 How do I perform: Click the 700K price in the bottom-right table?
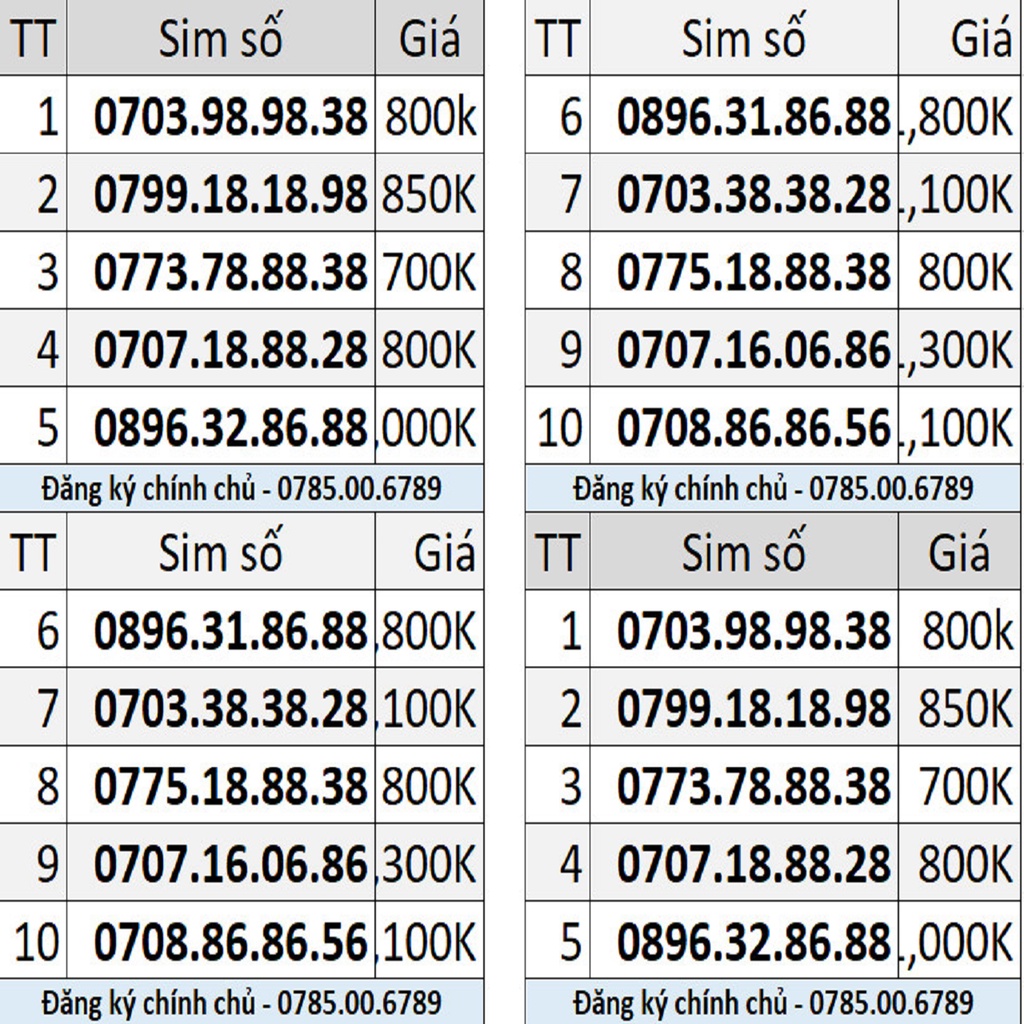click(965, 786)
